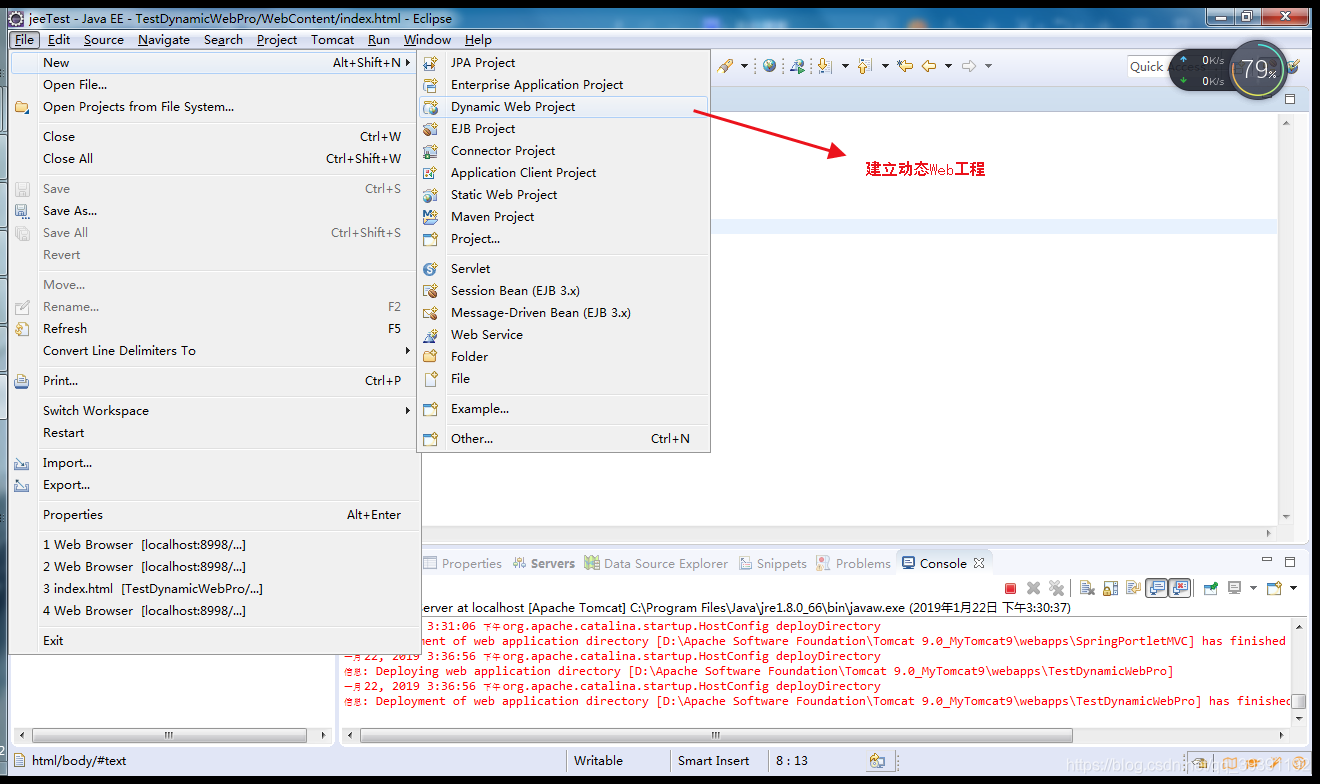Open recent file 3 index.html
The image size is (1320, 784).
point(215,589)
